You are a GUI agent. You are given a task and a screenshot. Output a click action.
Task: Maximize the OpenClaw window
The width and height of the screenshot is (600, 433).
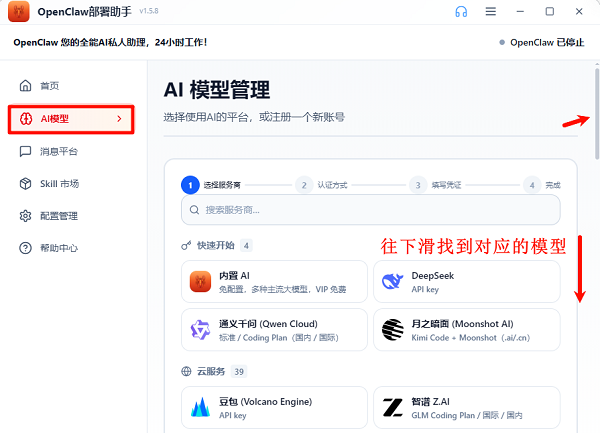(x=549, y=11)
